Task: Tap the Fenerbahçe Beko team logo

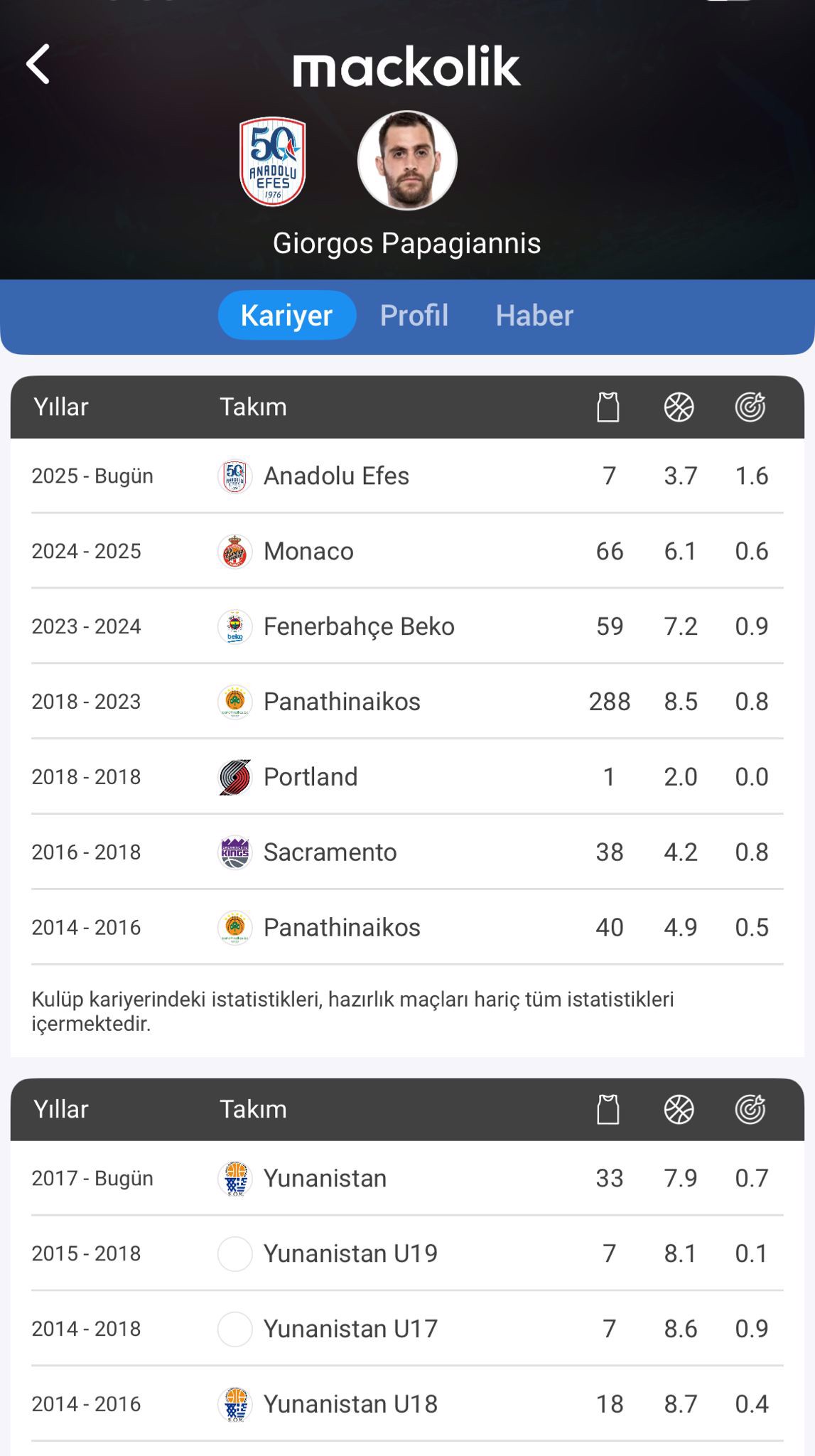Action: point(235,627)
